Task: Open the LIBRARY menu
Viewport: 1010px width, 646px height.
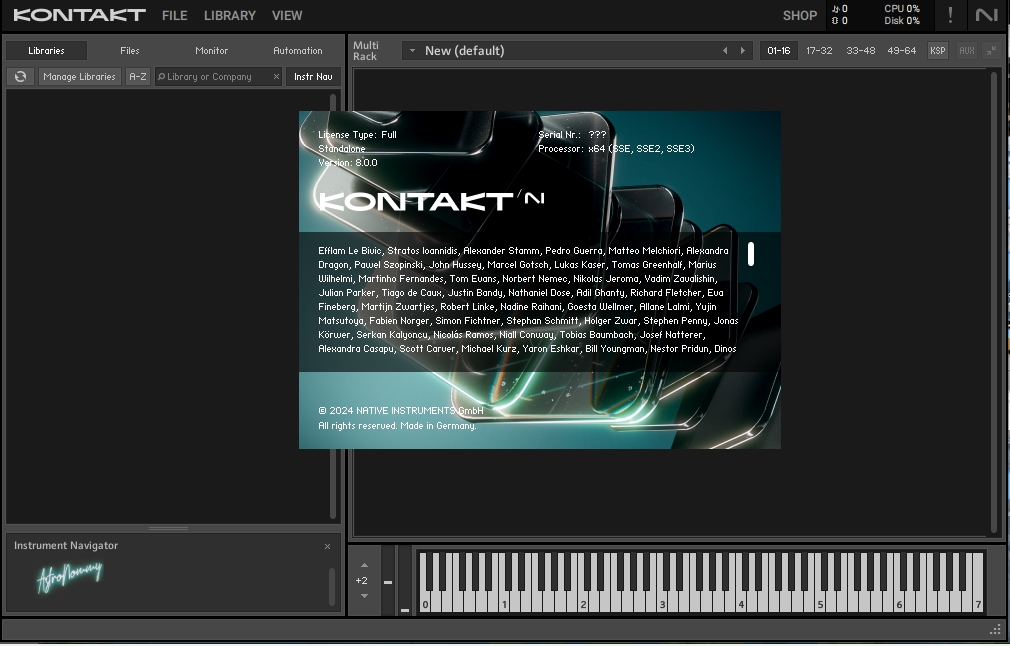Action: click(x=230, y=15)
